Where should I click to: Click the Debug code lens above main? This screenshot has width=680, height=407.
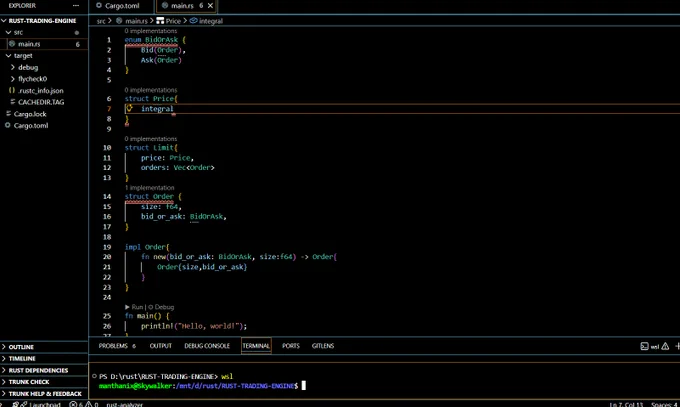click(161, 307)
